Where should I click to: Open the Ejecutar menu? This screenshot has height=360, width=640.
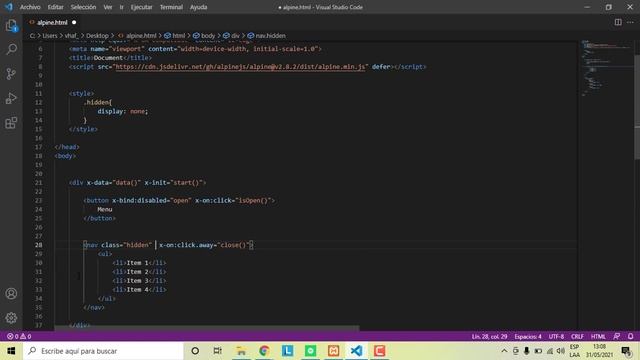(141, 7)
